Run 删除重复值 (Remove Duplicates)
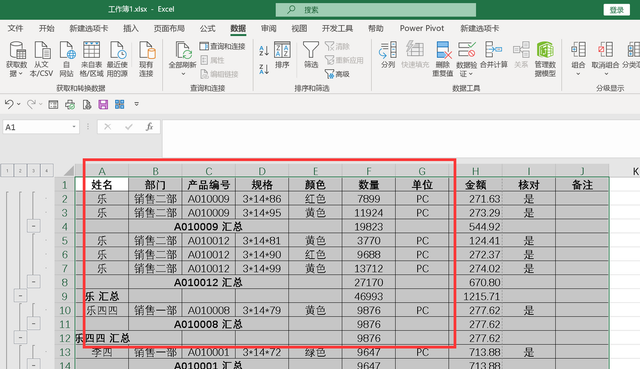Viewport: 640px width, 369px height. pos(443,59)
